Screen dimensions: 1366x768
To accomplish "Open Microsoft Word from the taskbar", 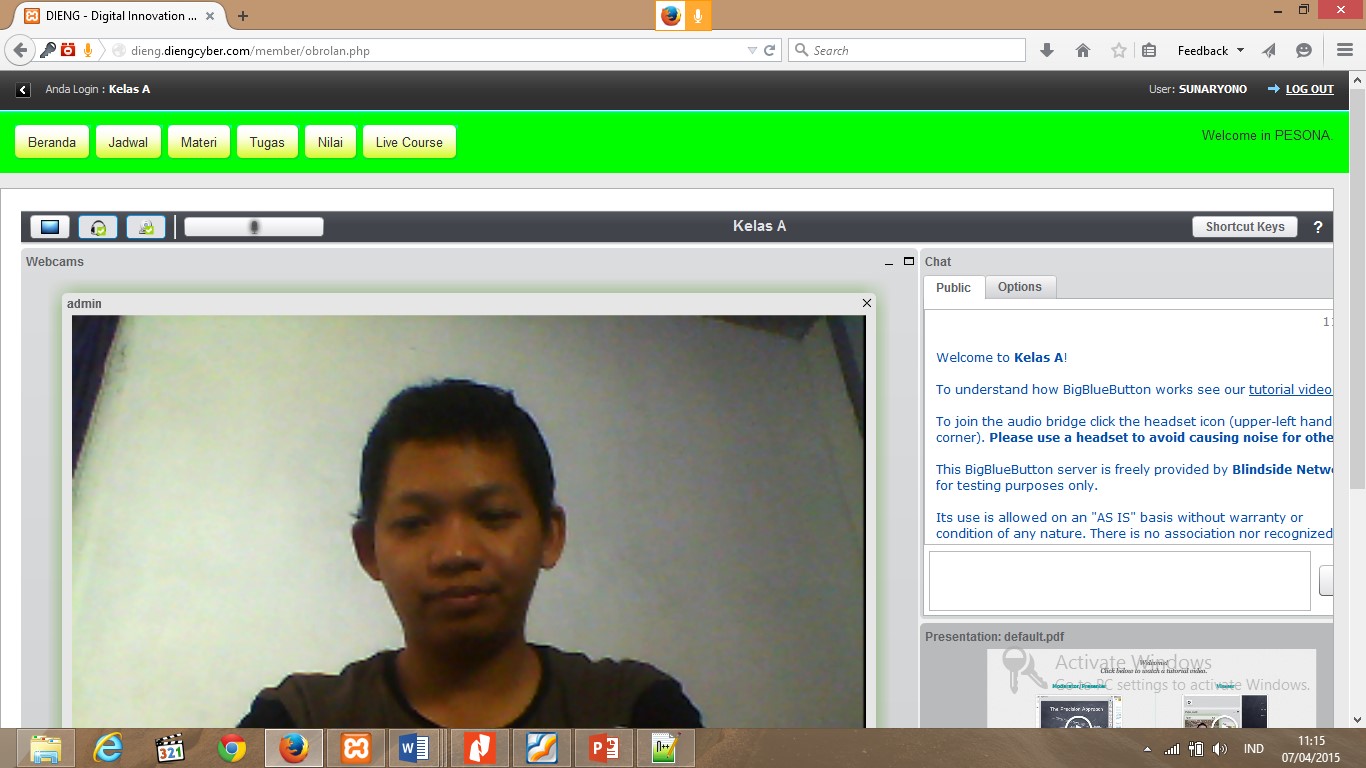I will click(x=416, y=747).
